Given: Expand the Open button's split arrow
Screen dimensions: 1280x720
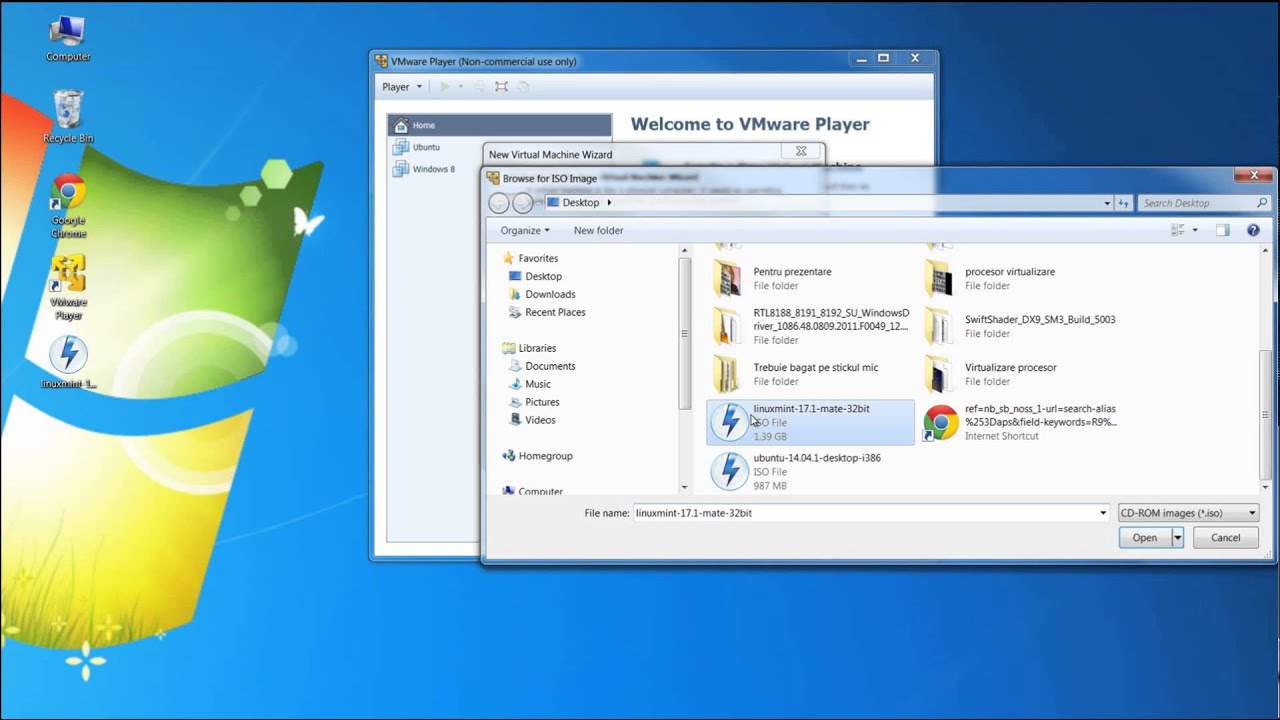Looking at the screenshot, I should (1177, 538).
